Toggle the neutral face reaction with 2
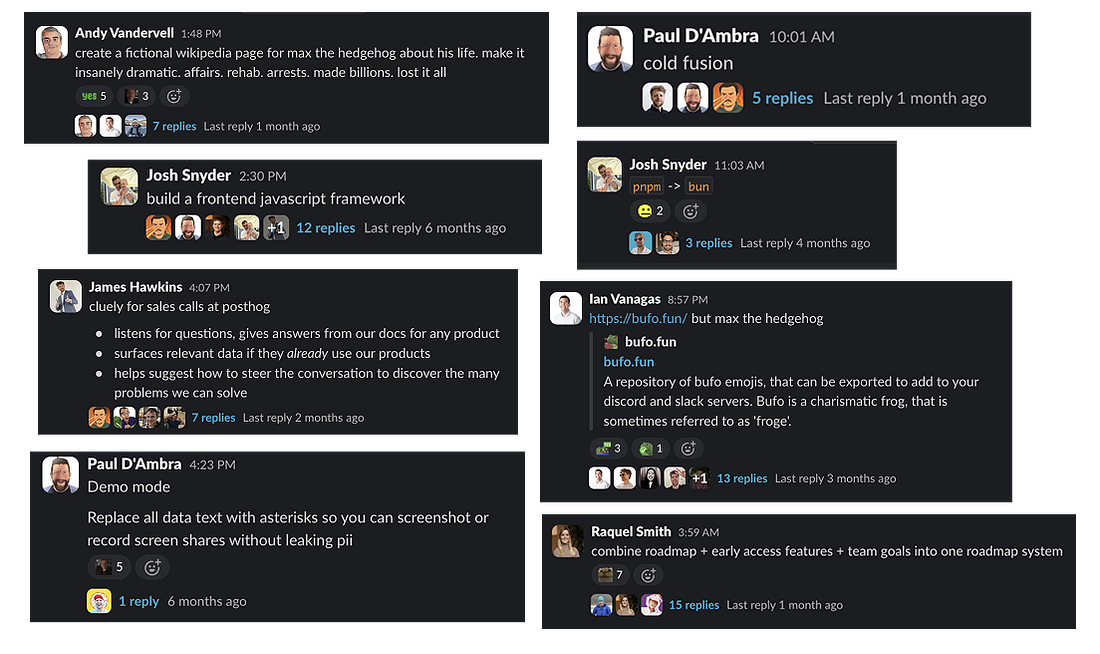Screen dimensions: 1100x654 (650, 211)
